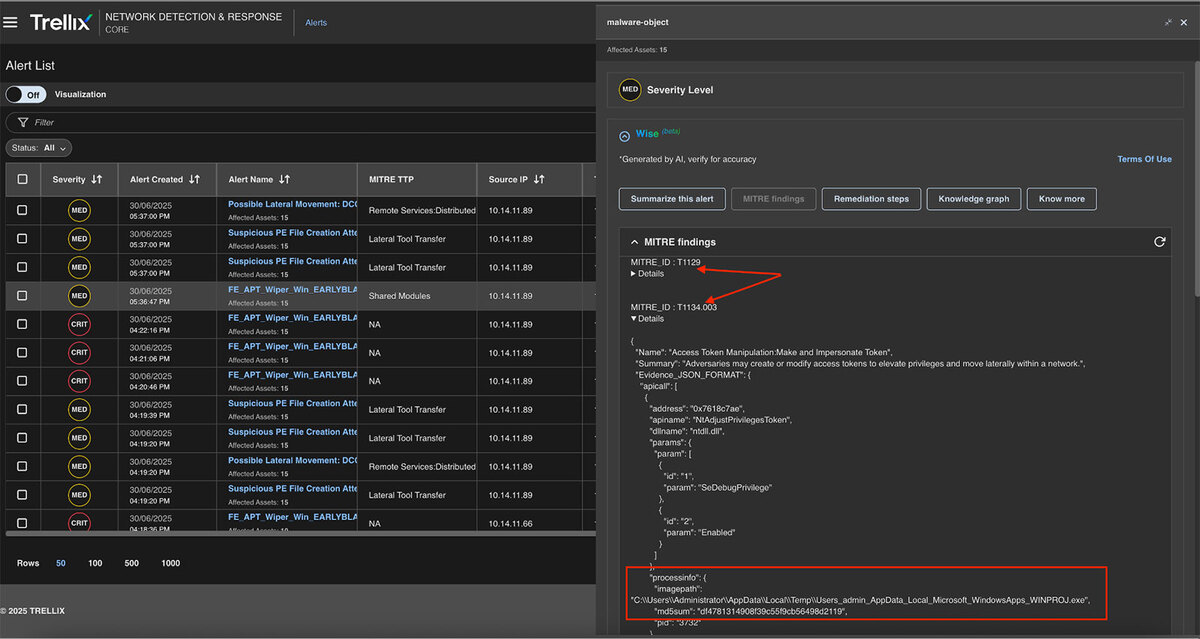Click the Trellix logo
The image size is (1200, 639).
pos(60,22)
